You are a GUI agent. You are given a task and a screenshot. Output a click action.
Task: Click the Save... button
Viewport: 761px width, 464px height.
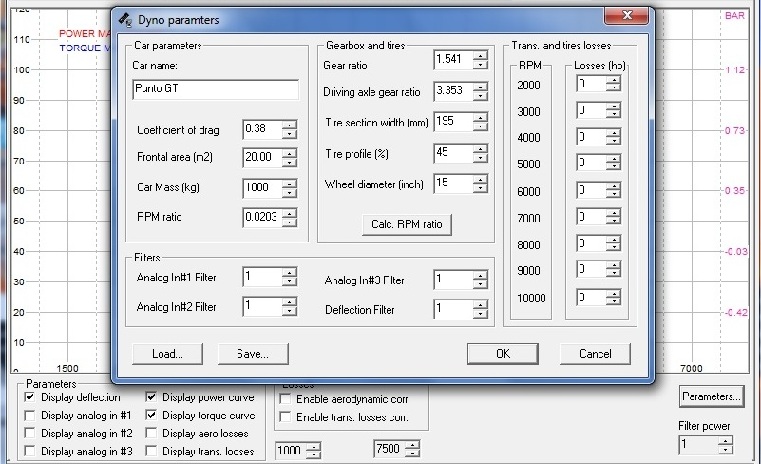252,353
